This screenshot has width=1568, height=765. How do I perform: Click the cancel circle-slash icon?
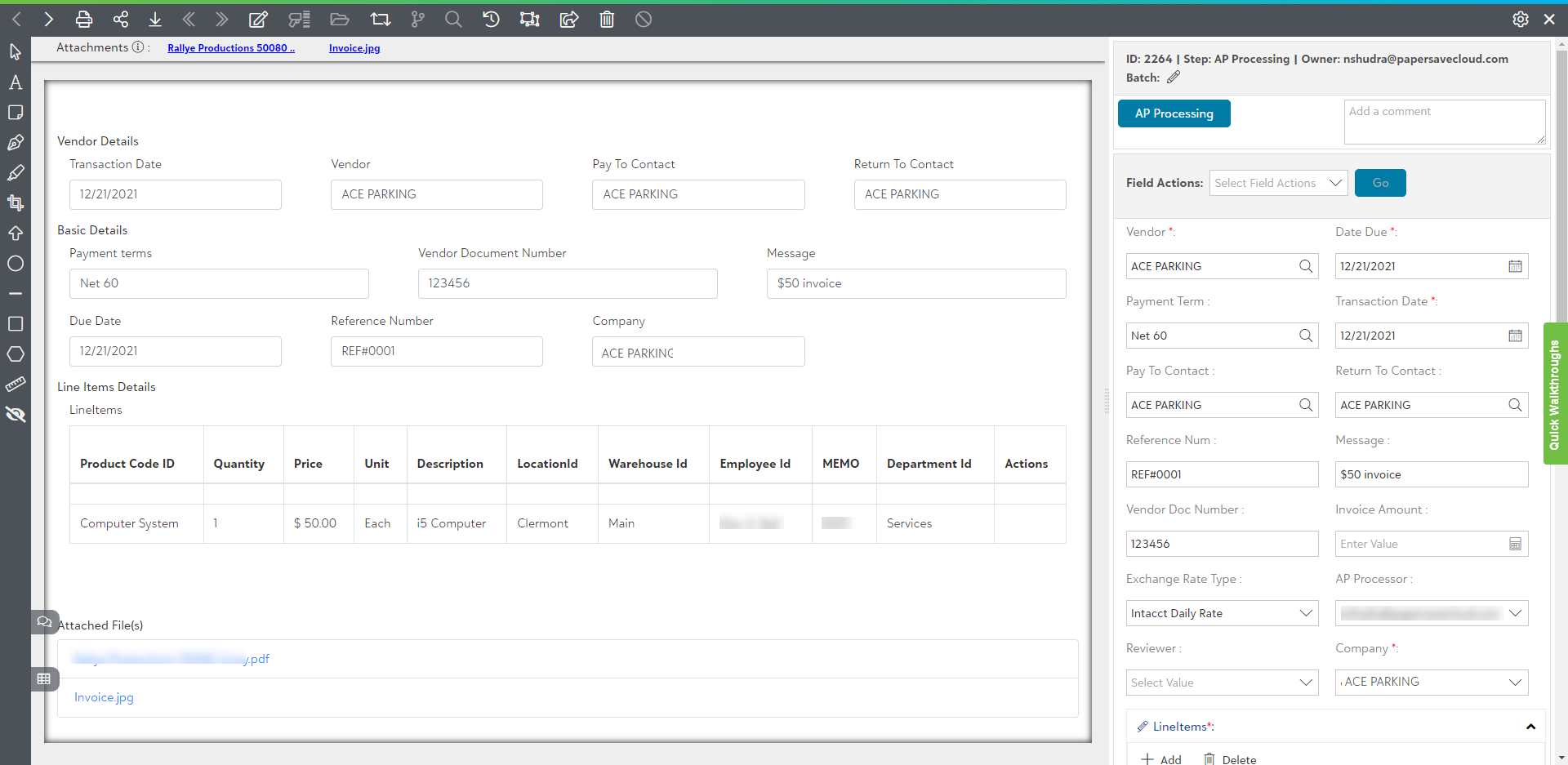pos(644,19)
